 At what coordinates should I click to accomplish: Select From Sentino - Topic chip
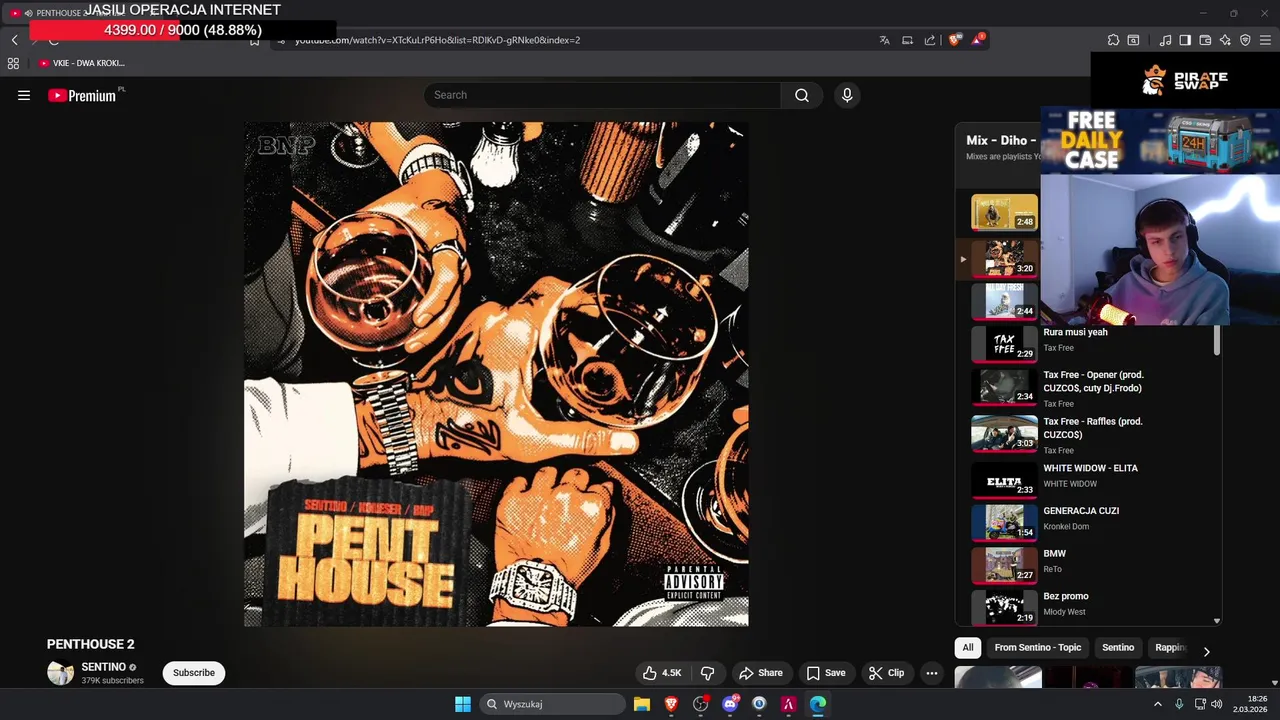[x=1038, y=648]
